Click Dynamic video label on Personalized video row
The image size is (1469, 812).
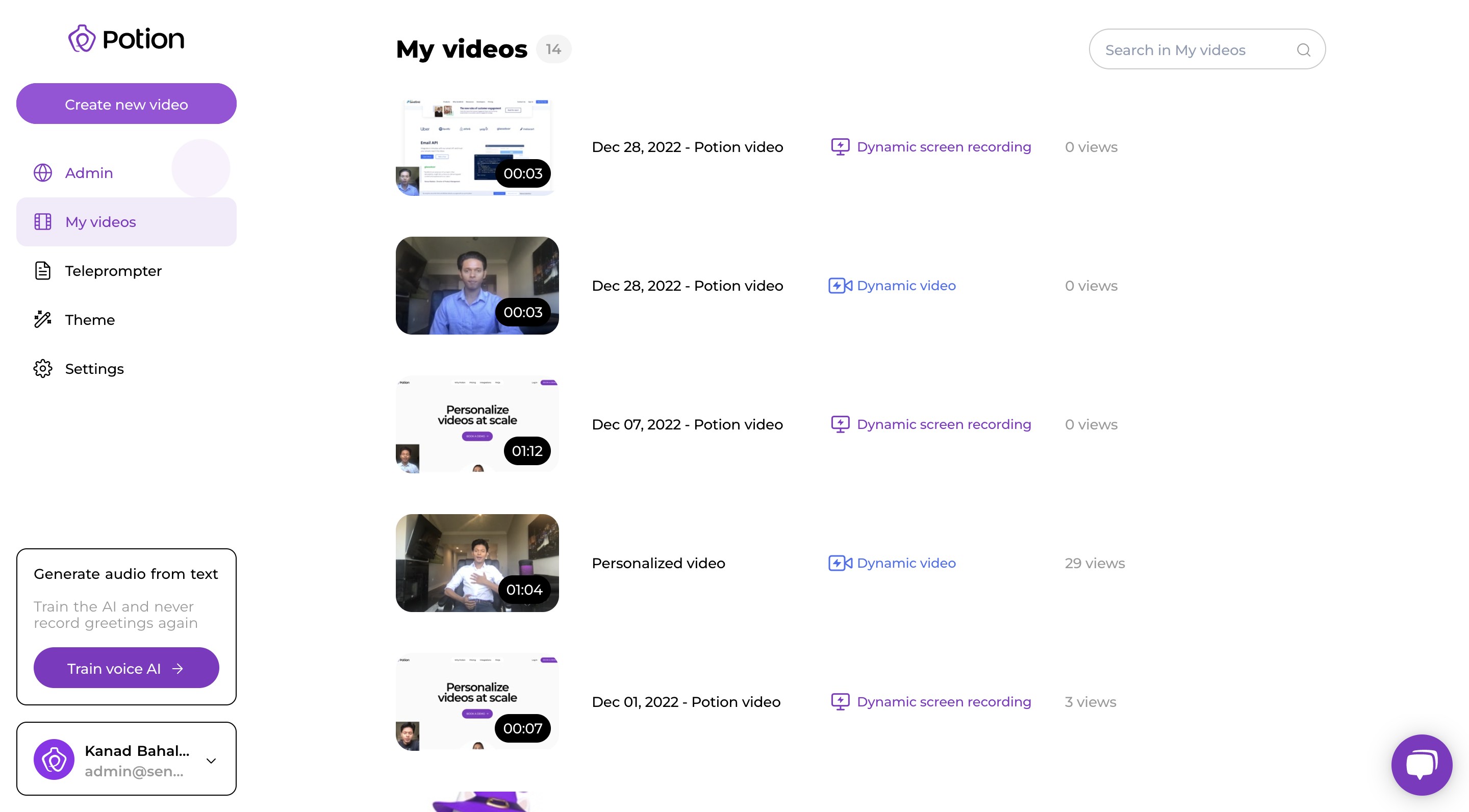coord(906,564)
